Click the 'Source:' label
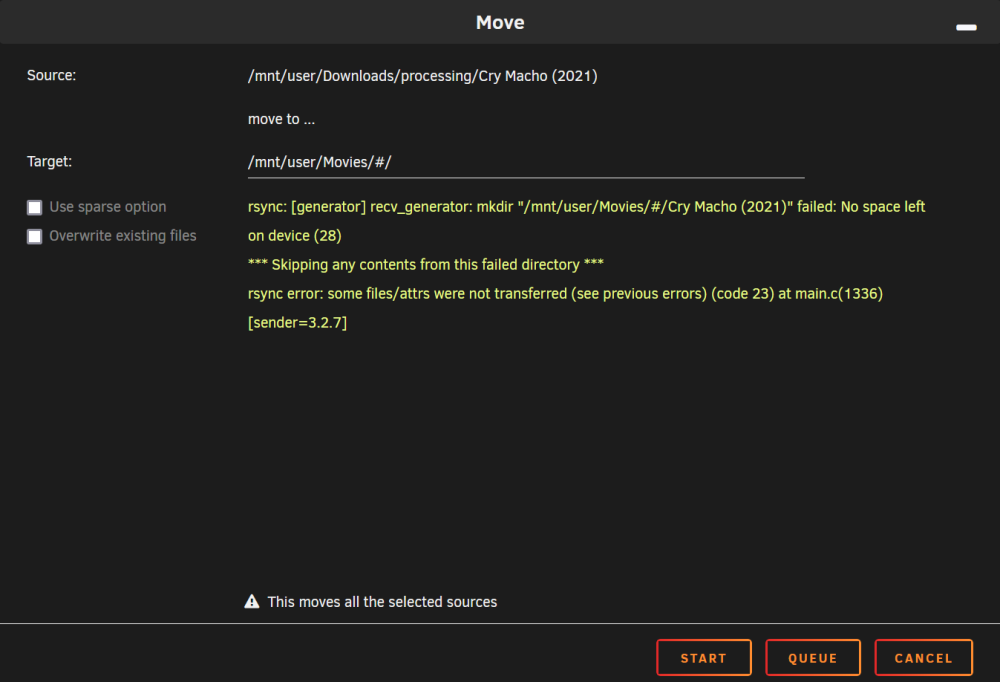This screenshot has width=1000, height=682. (x=51, y=75)
